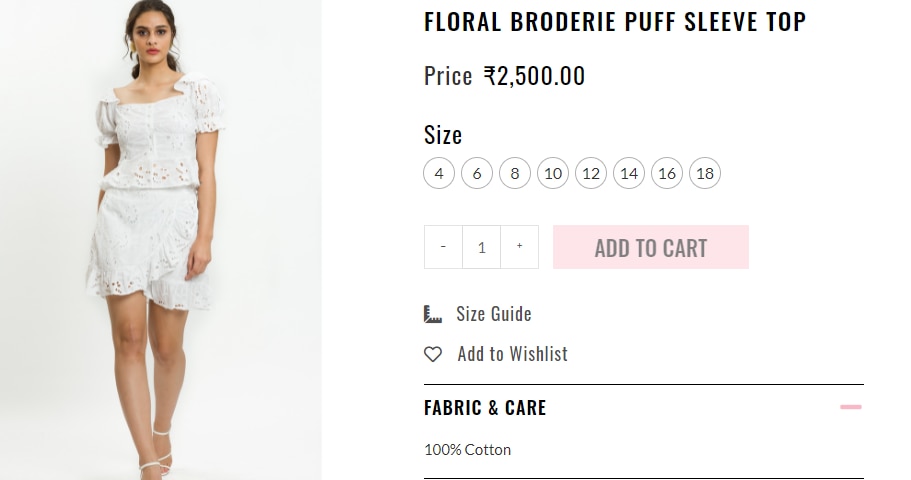Select size 6
Viewport: 911px width, 480px height.
pos(477,173)
